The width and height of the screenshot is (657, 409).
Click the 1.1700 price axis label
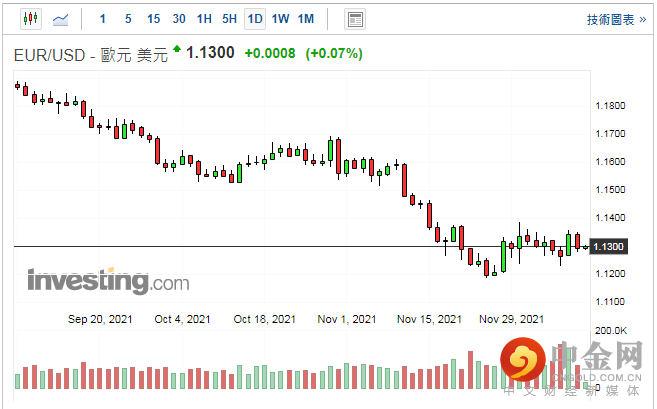point(610,134)
